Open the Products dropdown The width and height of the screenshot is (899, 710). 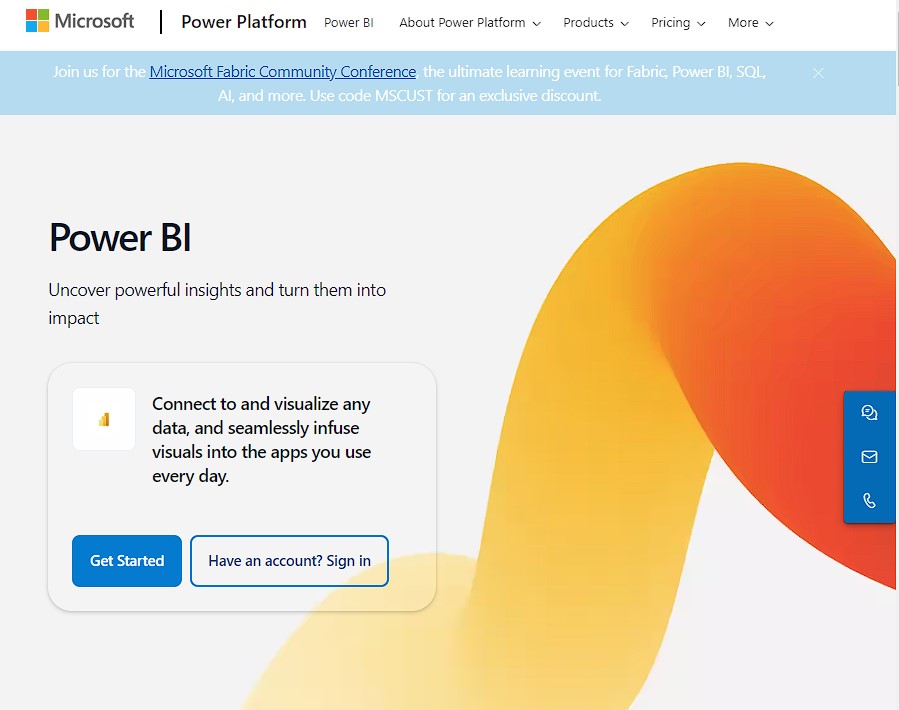[x=596, y=23]
